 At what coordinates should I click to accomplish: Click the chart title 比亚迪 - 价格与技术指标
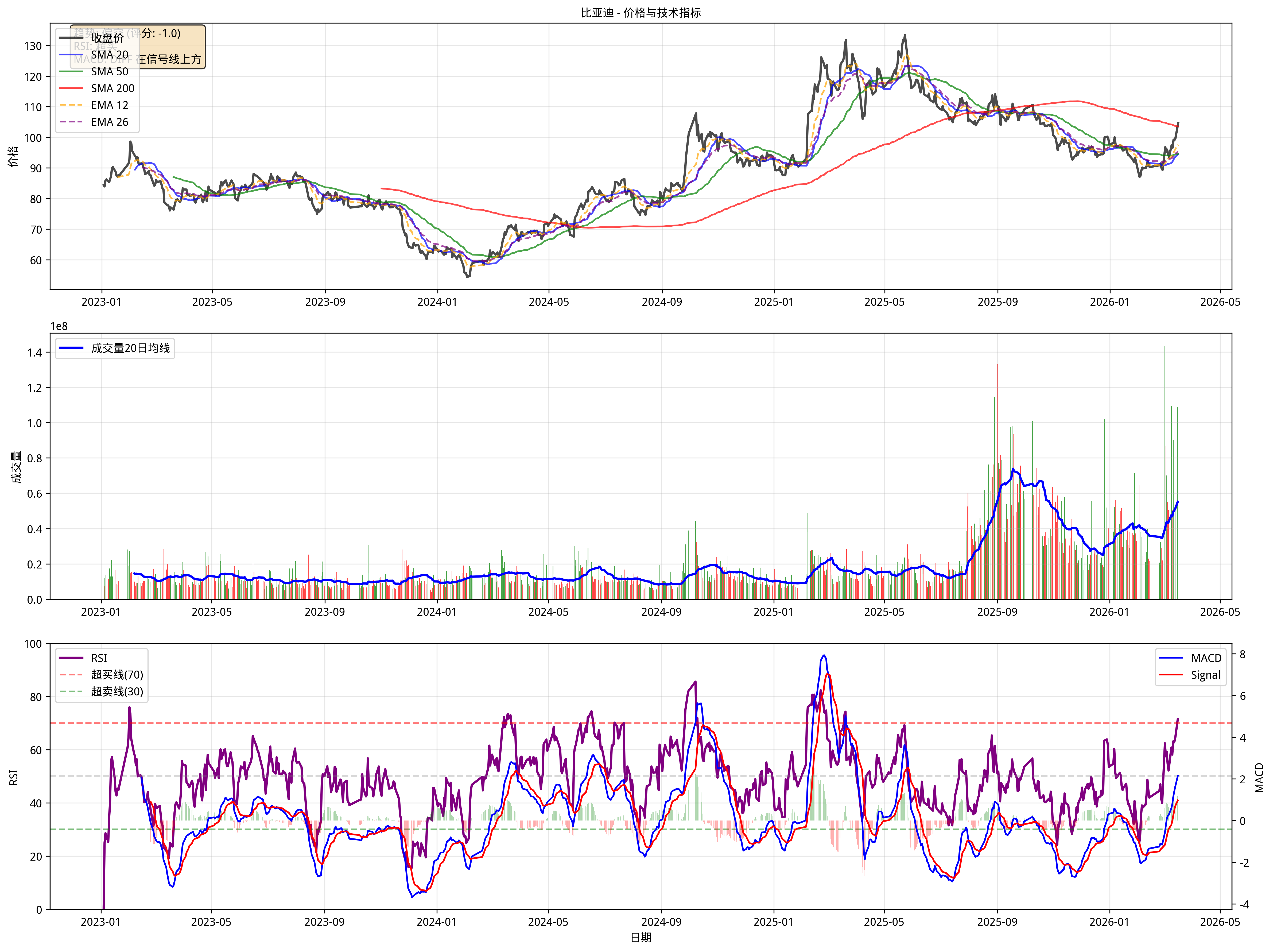pos(641,13)
